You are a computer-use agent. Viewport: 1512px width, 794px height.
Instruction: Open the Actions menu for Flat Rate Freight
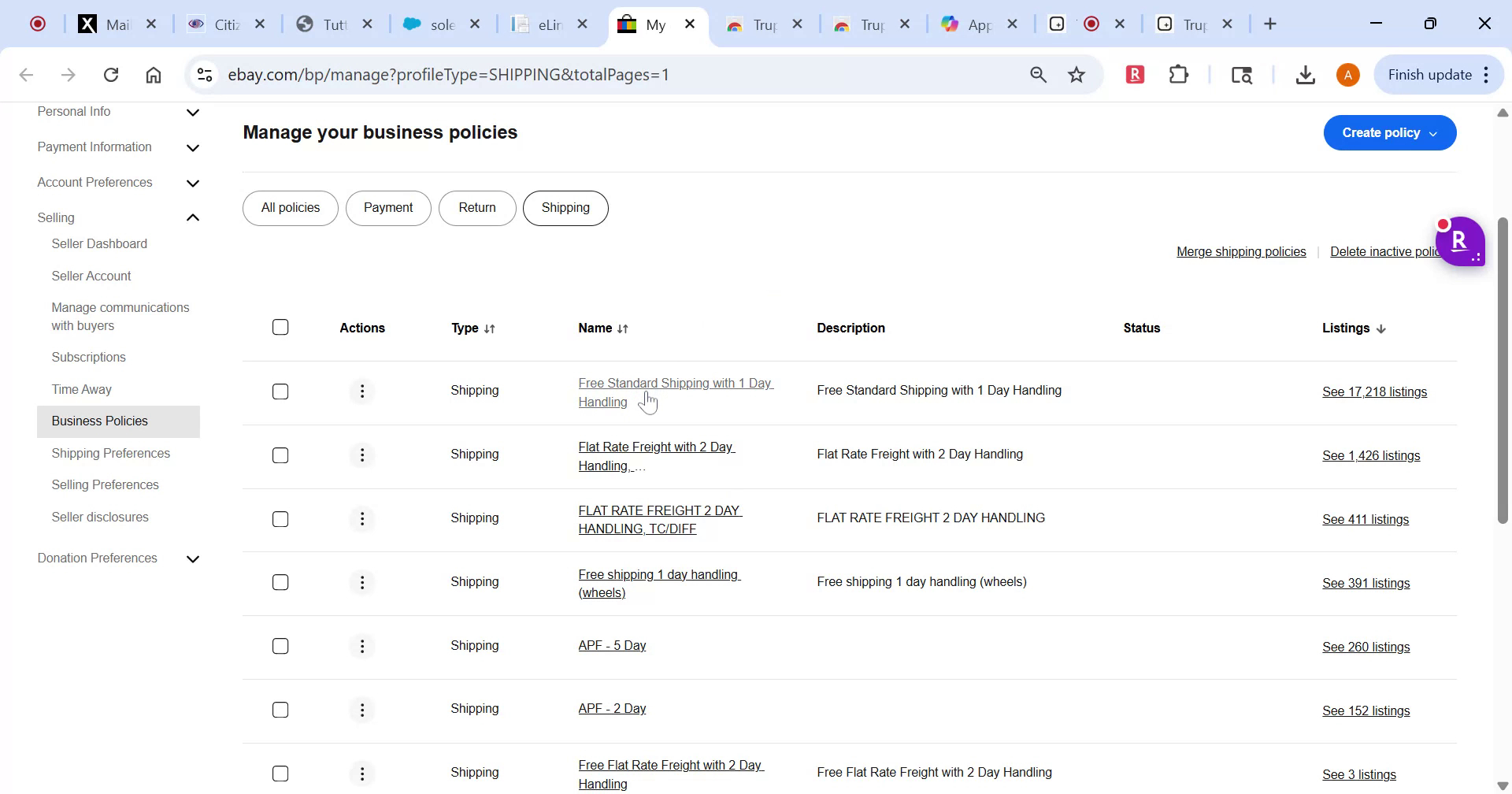[361, 455]
